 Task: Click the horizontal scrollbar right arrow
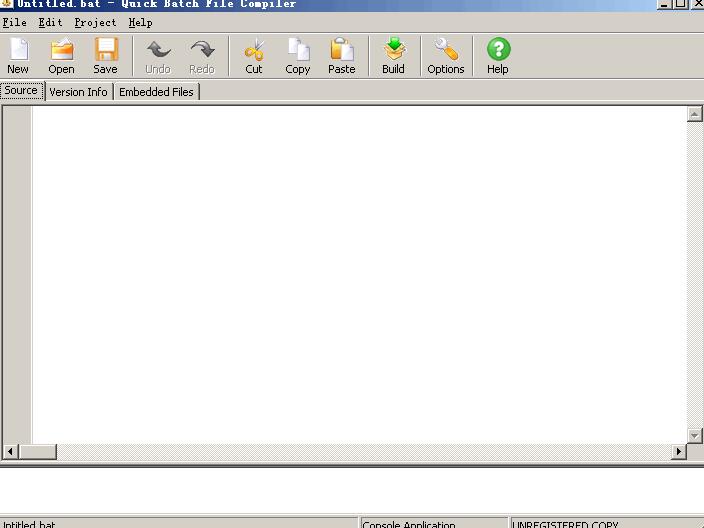(679, 452)
